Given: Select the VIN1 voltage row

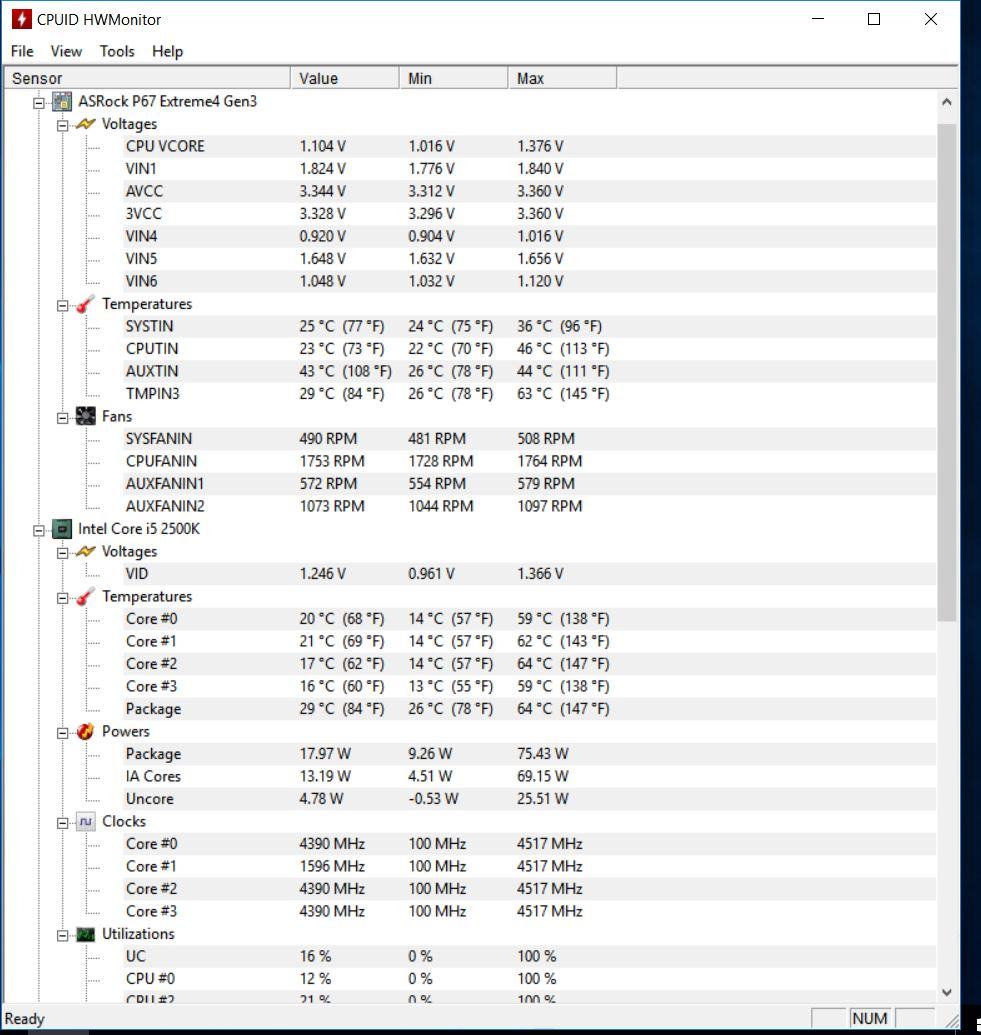Looking at the screenshot, I should (x=529, y=169).
